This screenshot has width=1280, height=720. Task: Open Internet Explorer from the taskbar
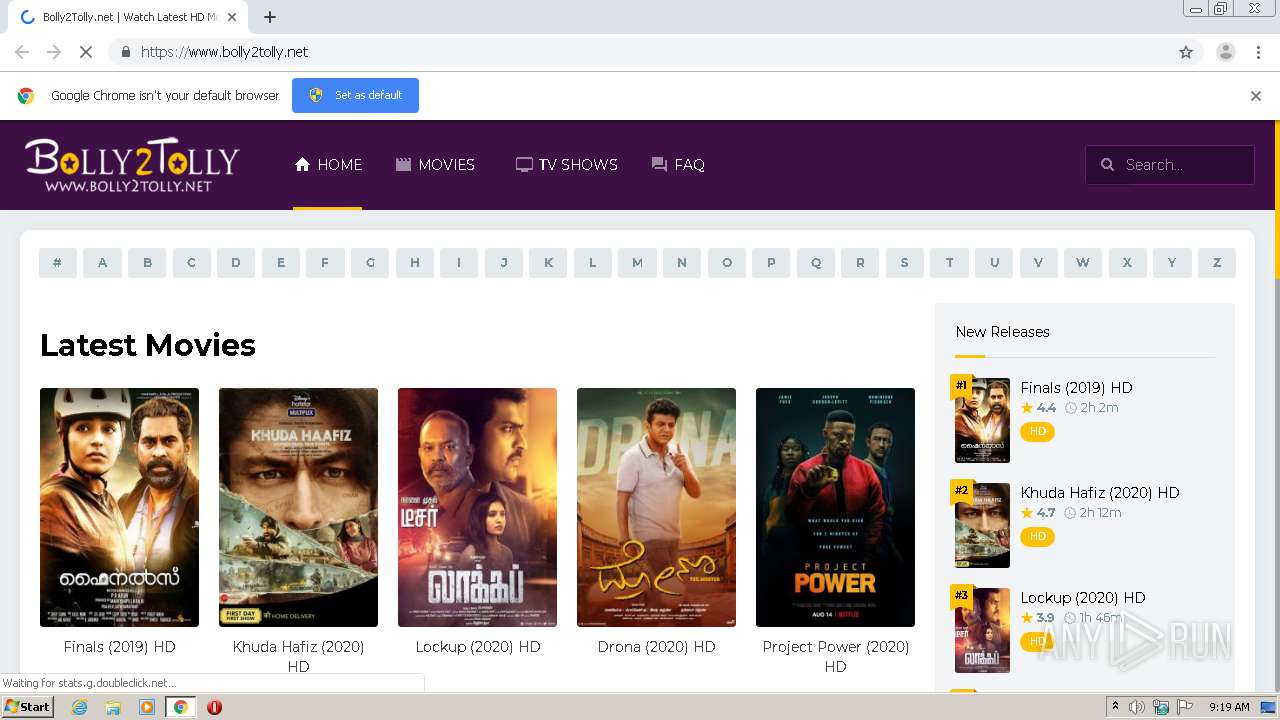(x=79, y=707)
